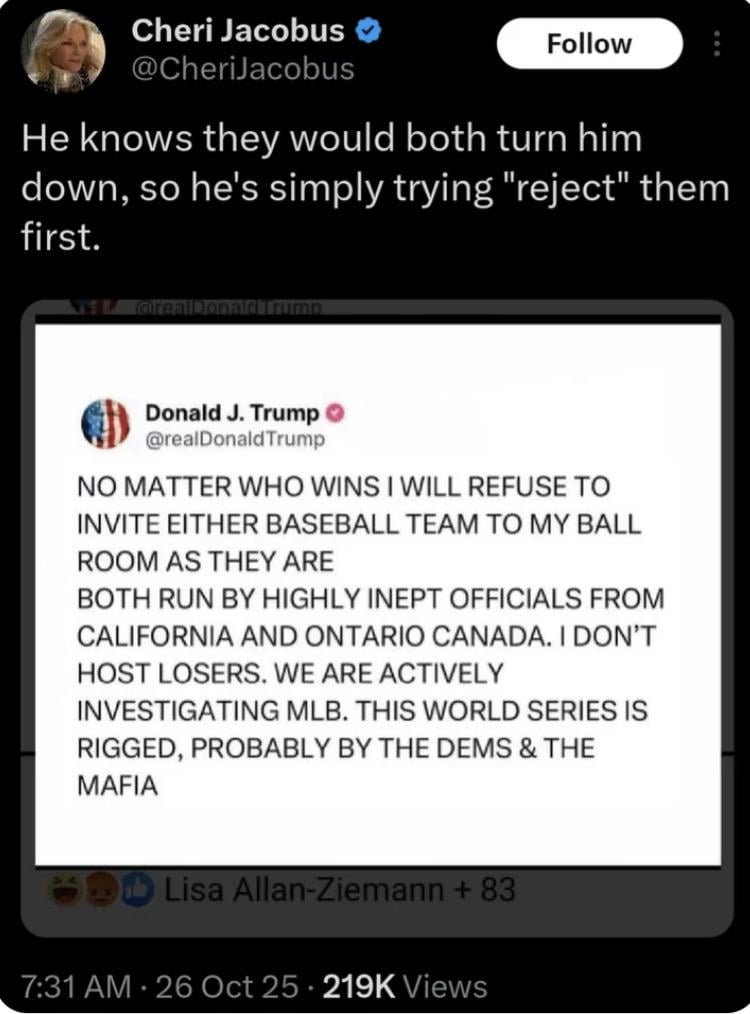Click the laughing face reaction emoji
This screenshot has width=750, height=1014.
pos(66,888)
